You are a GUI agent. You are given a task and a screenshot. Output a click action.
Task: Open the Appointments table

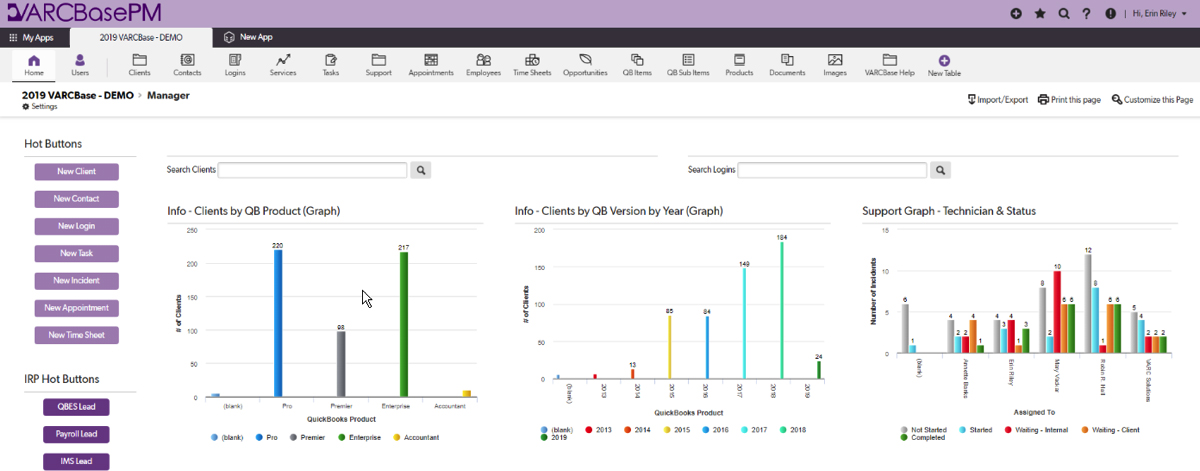pos(431,65)
